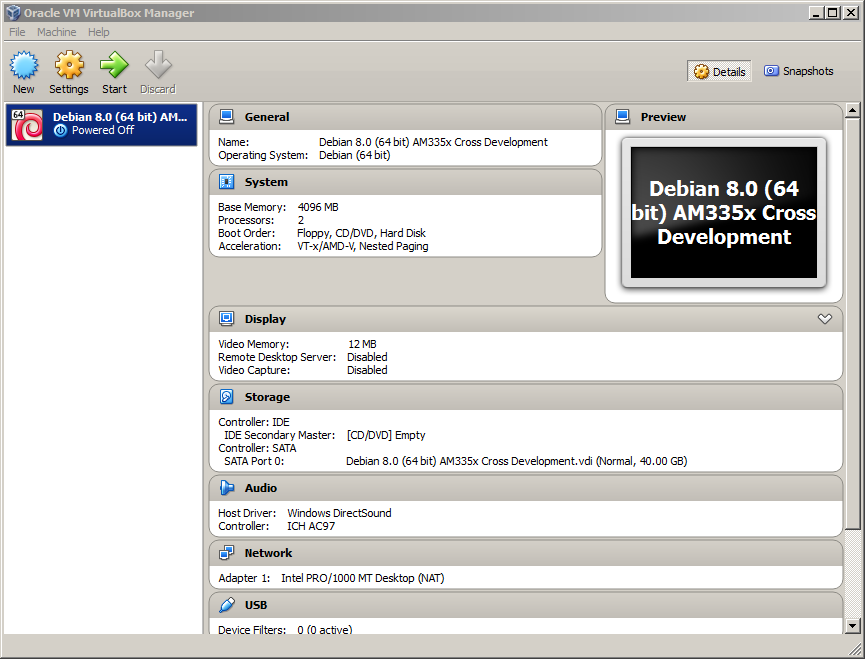Screen dimensions: 865x659
Task: Click "Debian (64 bit)" operating system value
Action: (355, 156)
